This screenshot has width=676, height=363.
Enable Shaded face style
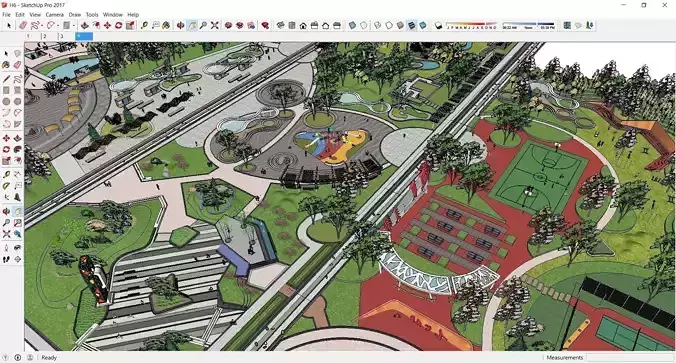[400, 25]
